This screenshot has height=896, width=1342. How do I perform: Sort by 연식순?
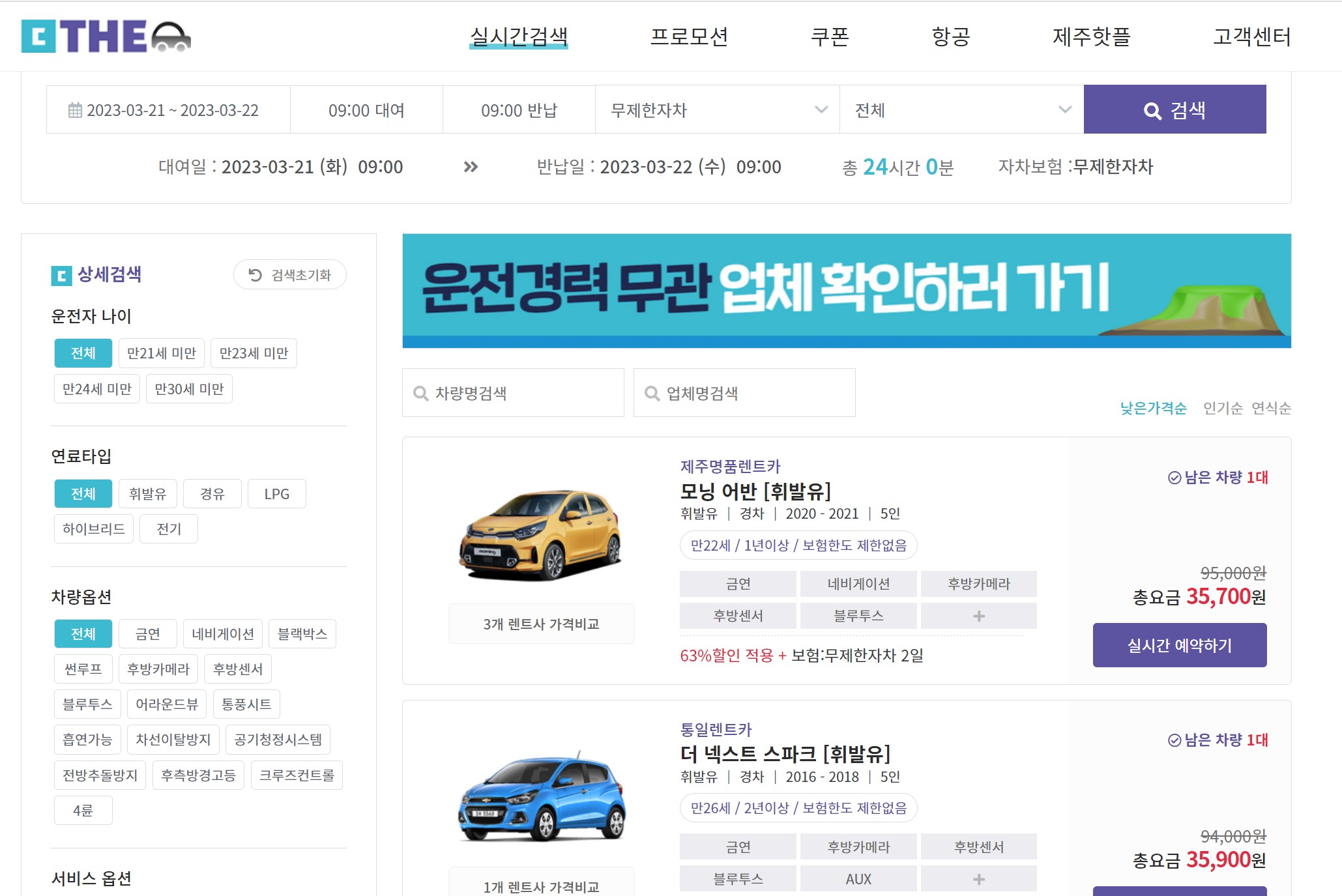pos(1271,408)
